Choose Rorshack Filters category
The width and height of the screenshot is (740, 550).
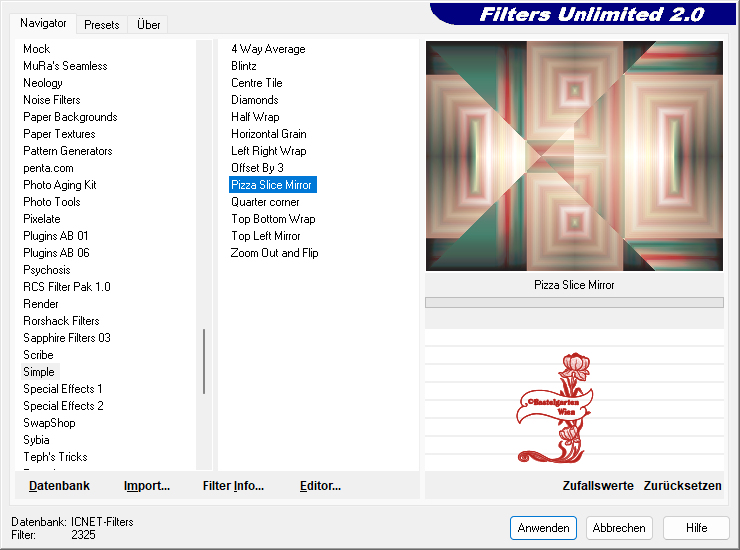[61, 321]
